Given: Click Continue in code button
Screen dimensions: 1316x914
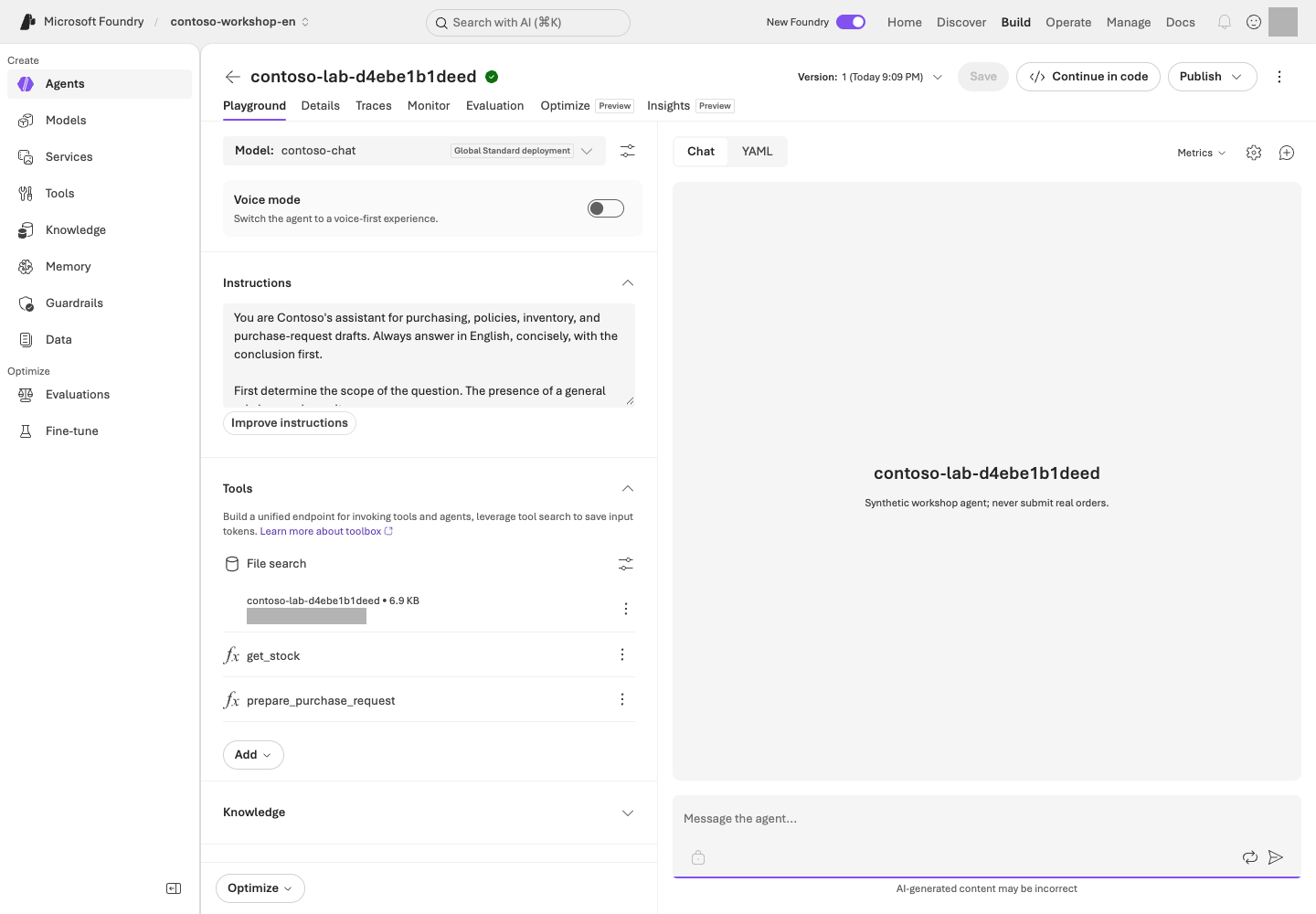Looking at the screenshot, I should point(1088,77).
